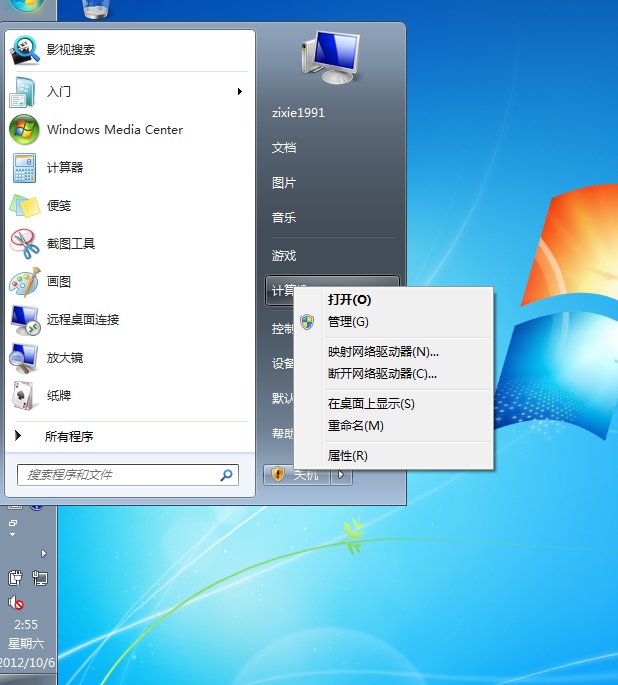Open the 影视搜索 program icon
Screen dimensions: 618x685
24,50
